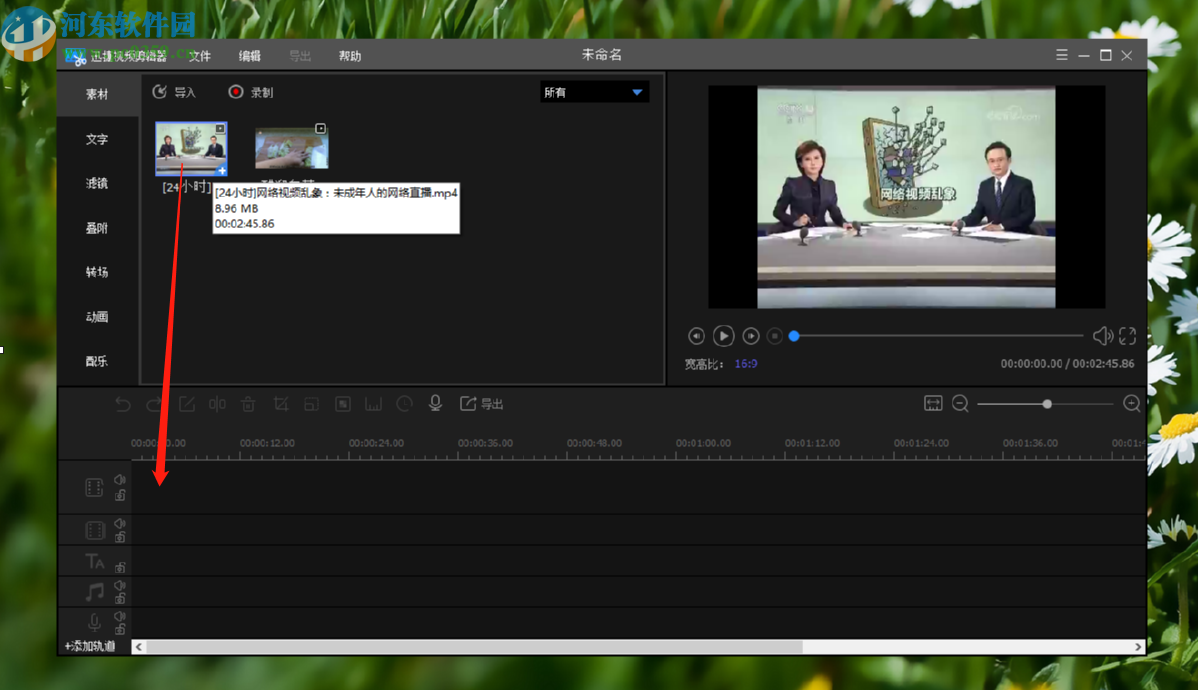The height and width of the screenshot is (690, 1198).
Task: Click the fit-timeline-to-window icon
Action: pyautogui.click(x=933, y=403)
